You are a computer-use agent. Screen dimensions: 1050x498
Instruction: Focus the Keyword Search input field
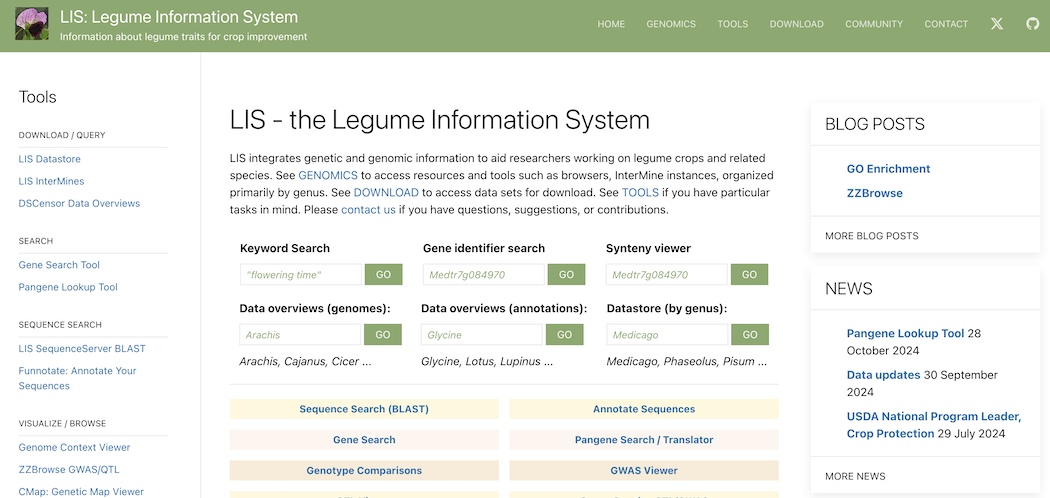(x=301, y=274)
